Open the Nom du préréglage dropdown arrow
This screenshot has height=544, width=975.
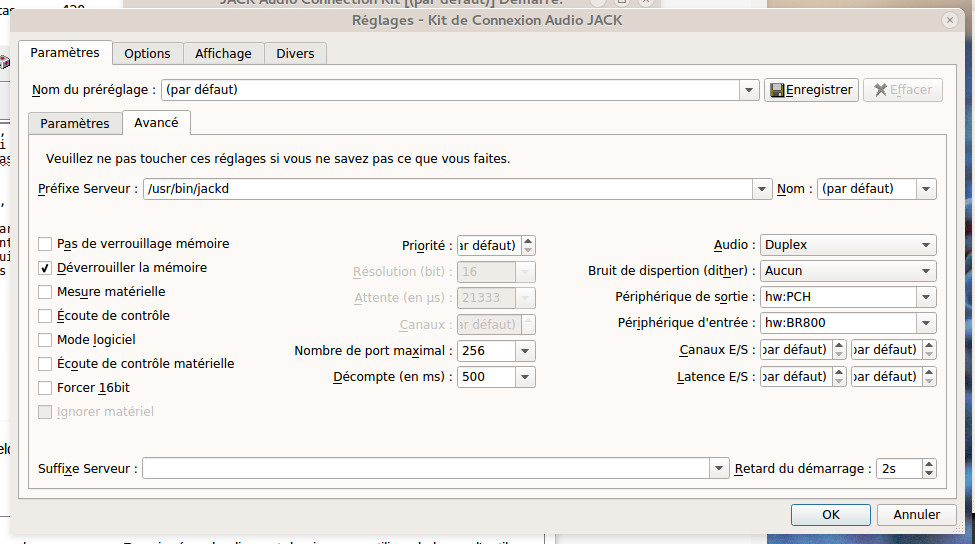tap(749, 90)
